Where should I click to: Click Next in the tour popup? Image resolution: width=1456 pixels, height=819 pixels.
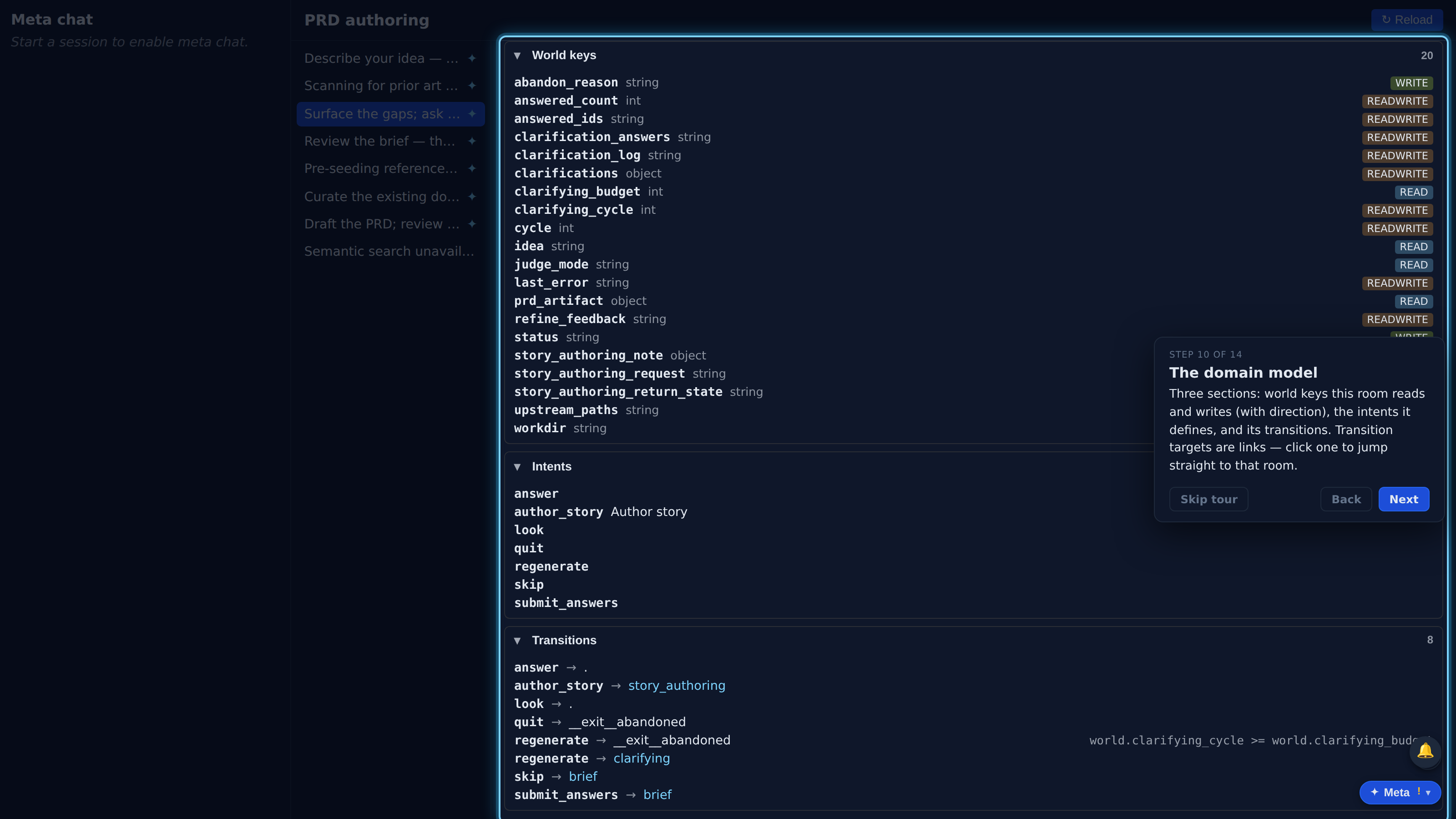coord(1403,499)
